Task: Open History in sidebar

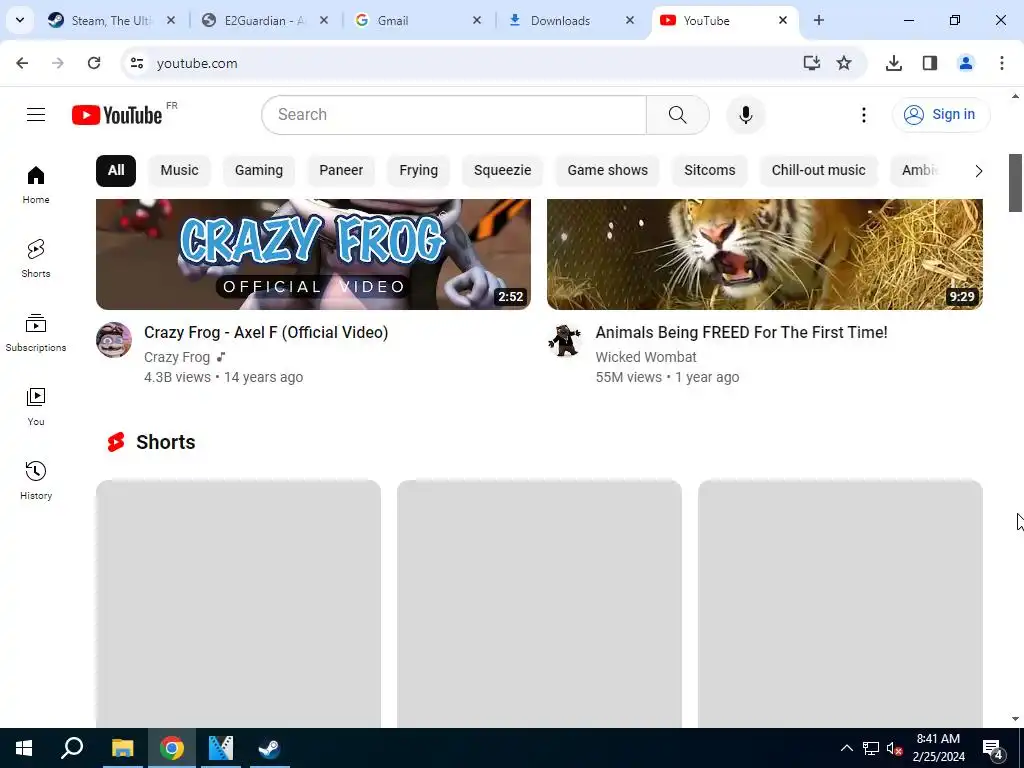Action: point(36,480)
